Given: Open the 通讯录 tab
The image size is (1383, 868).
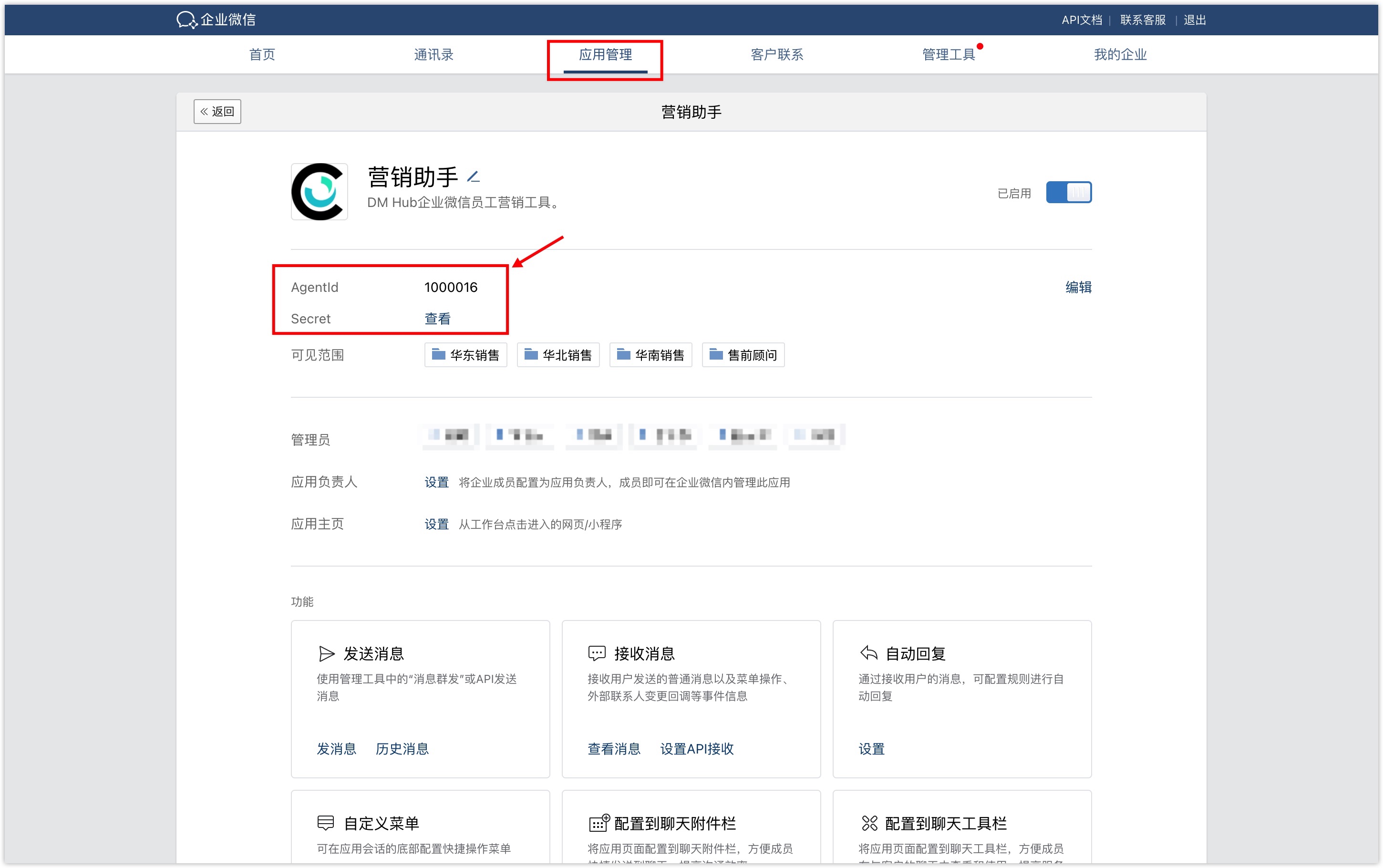Looking at the screenshot, I should point(434,54).
